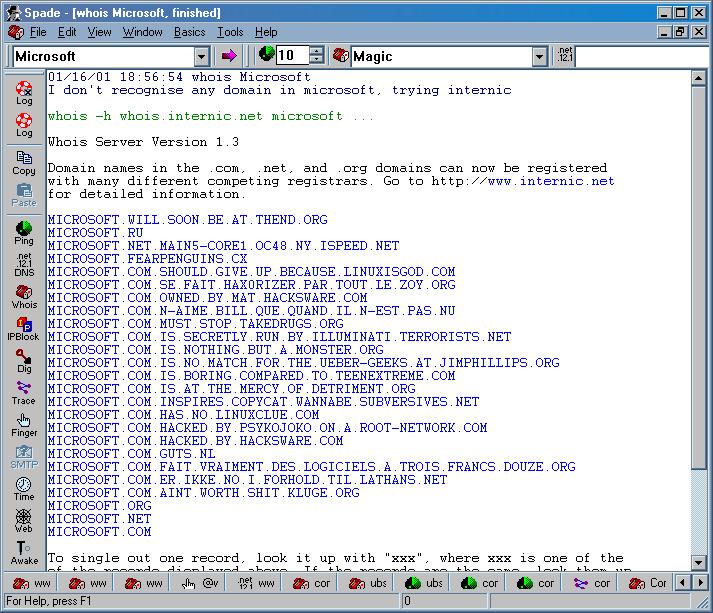The width and height of the screenshot is (713, 613).
Task: Decrease the ping count spinner
Action: 316,60
